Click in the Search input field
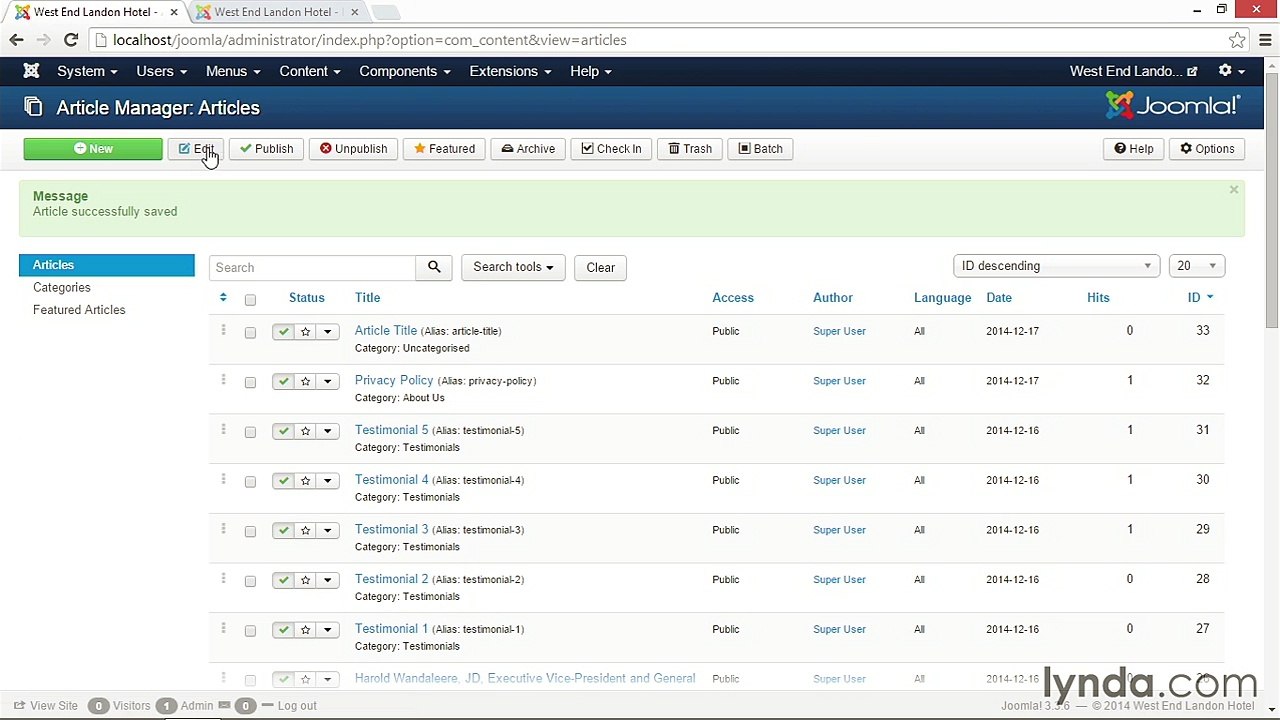The width and height of the screenshot is (1280, 720). 312,267
